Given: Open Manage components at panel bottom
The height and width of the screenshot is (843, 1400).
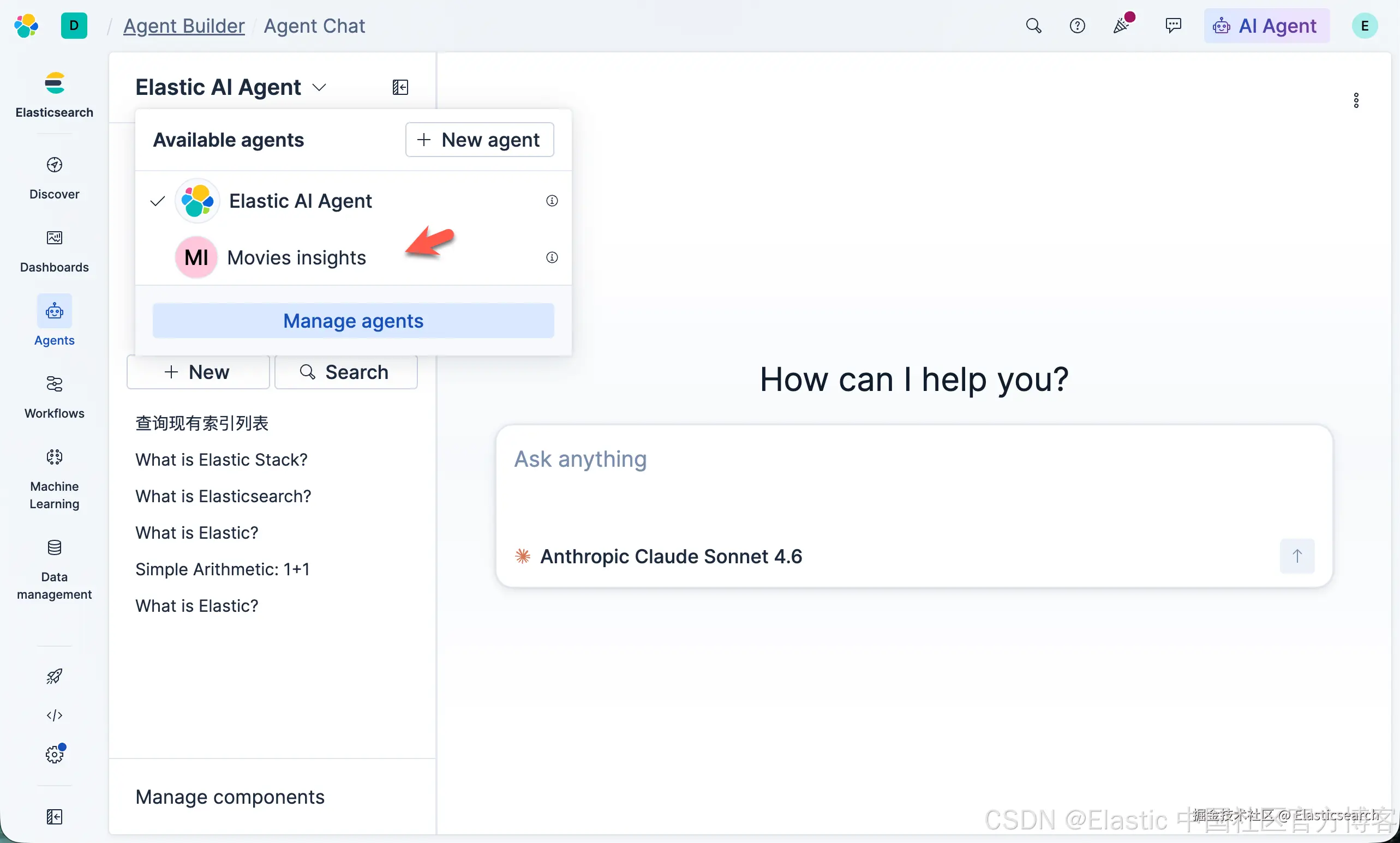Looking at the screenshot, I should pos(230,797).
